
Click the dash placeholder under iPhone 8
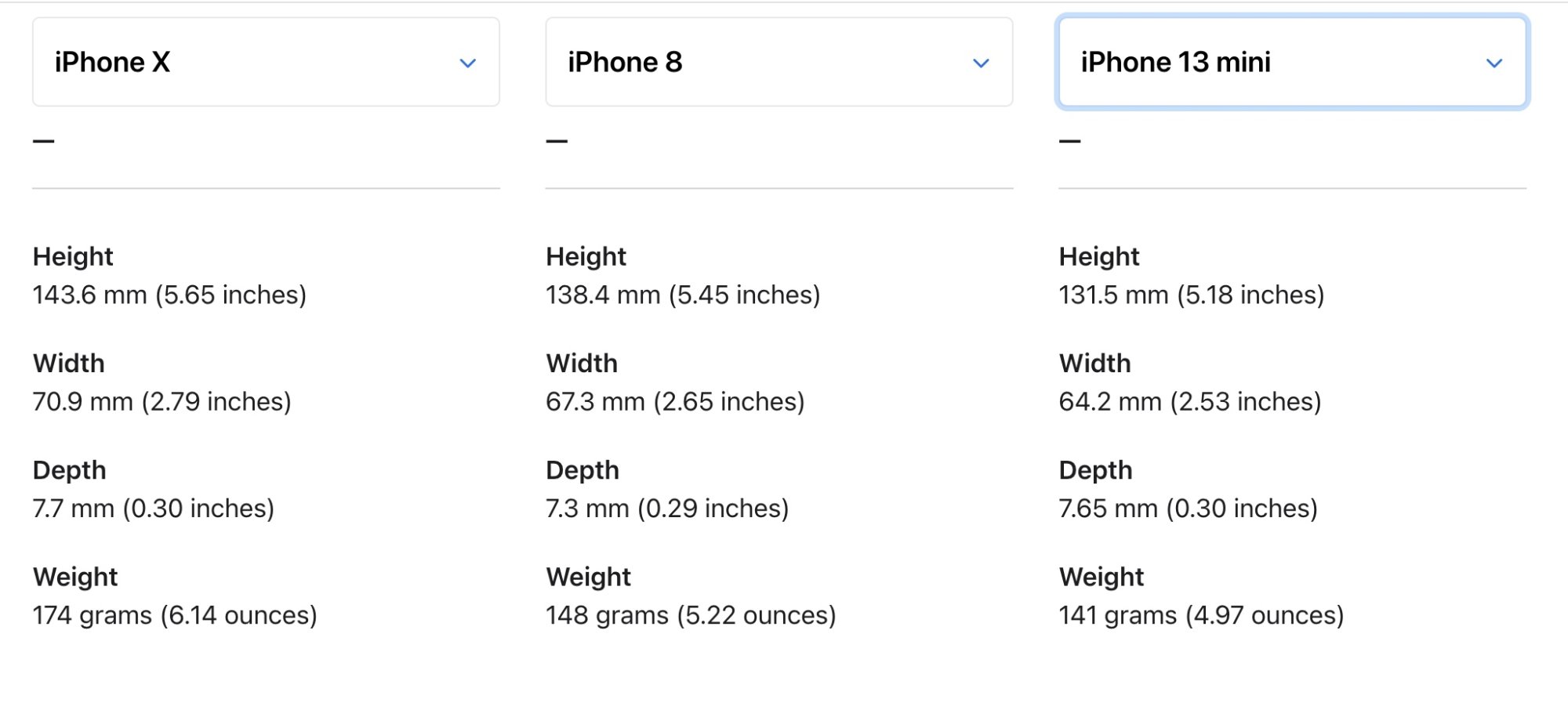(x=557, y=141)
